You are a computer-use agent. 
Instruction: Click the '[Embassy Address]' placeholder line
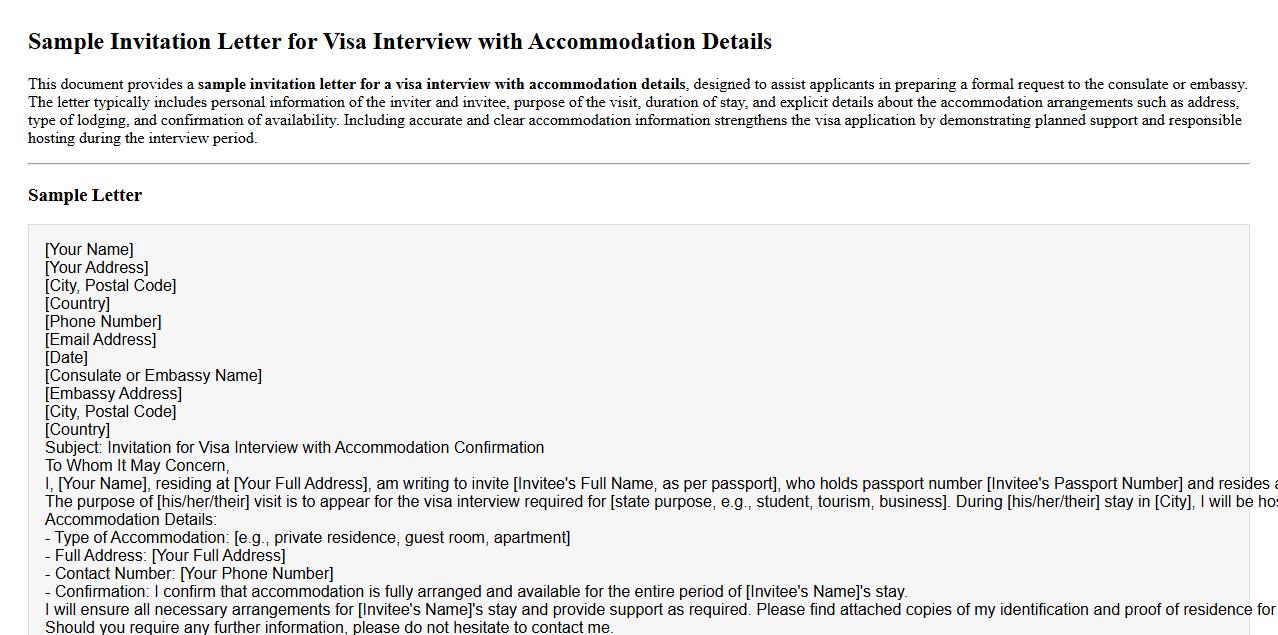(x=113, y=394)
